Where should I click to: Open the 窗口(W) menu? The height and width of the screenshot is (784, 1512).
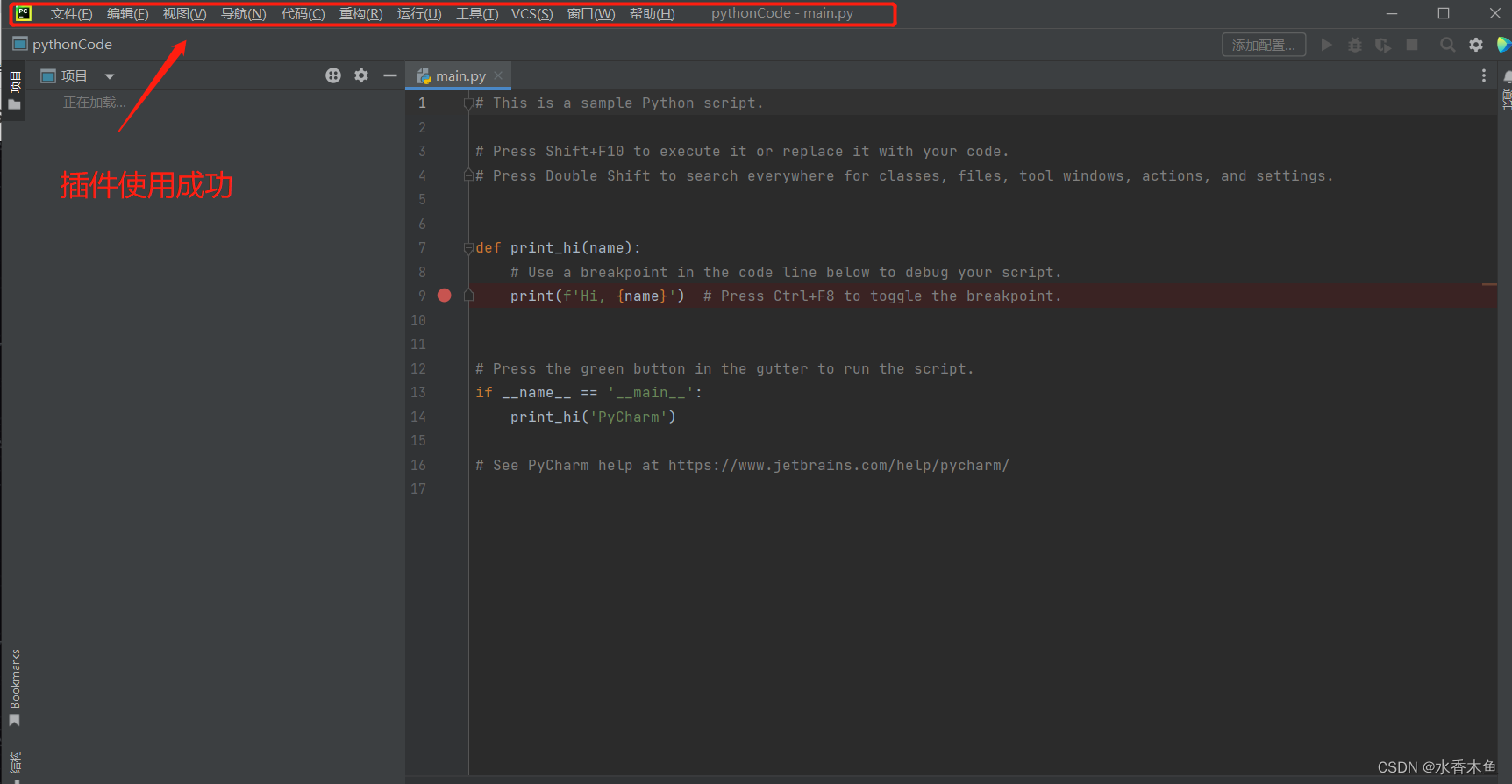(591, 14)
